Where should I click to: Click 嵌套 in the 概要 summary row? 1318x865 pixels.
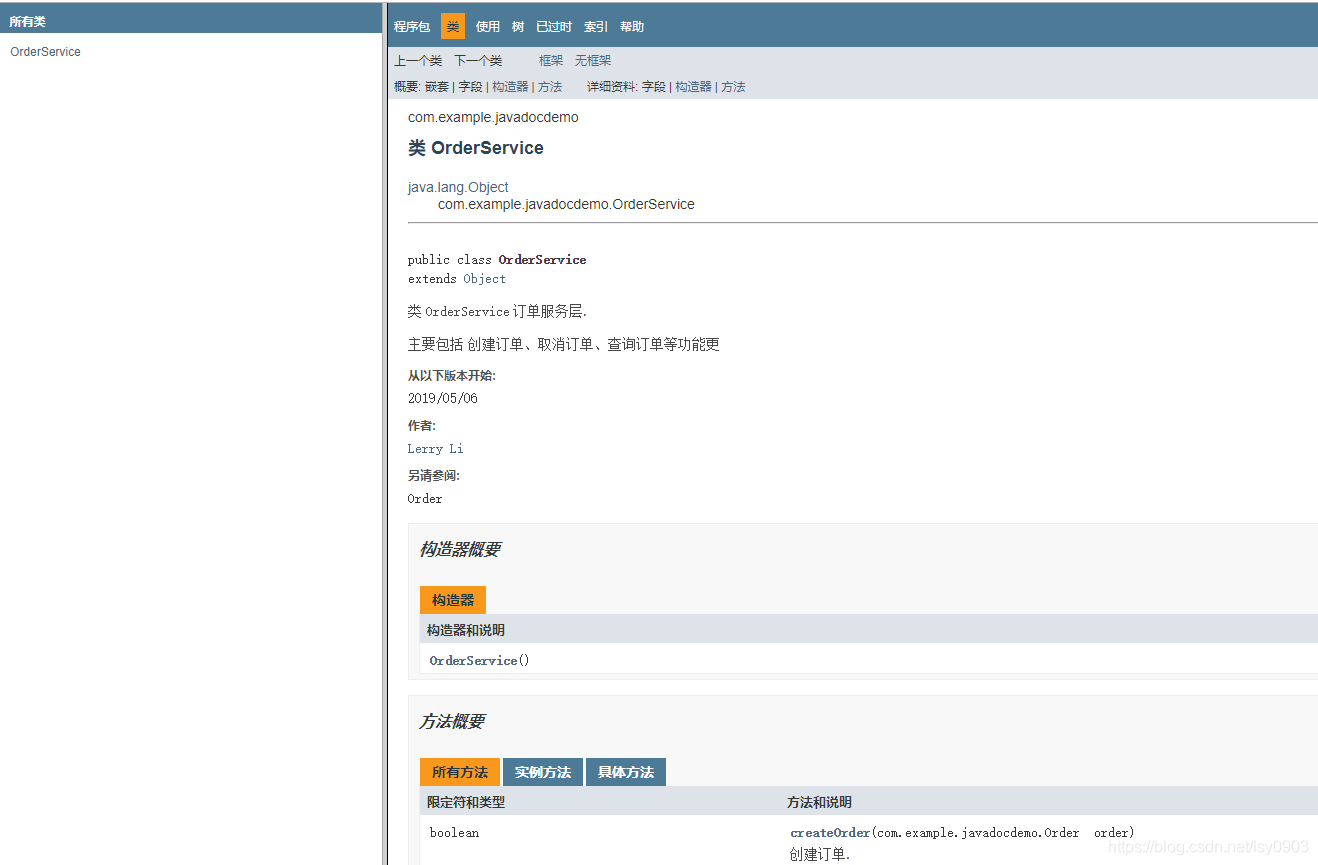(437, 87)
